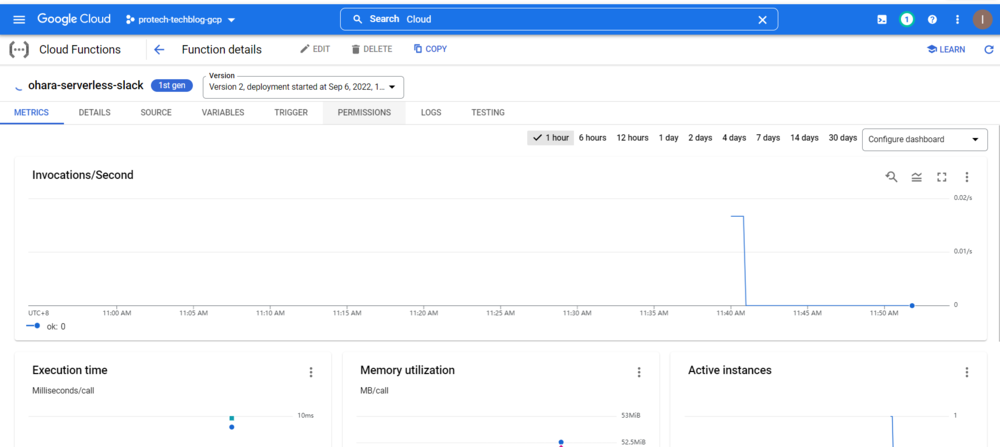Expand the Version dropdown

pos(303,87)
